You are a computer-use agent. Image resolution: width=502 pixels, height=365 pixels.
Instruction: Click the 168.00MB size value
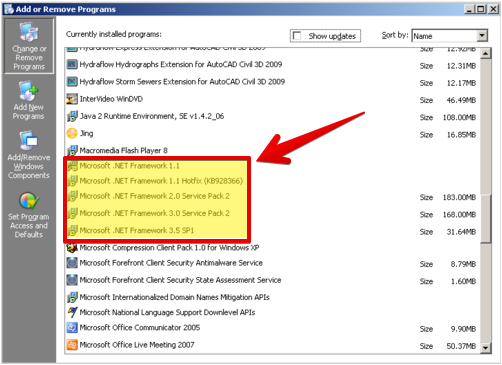click(x=459, y=215)
